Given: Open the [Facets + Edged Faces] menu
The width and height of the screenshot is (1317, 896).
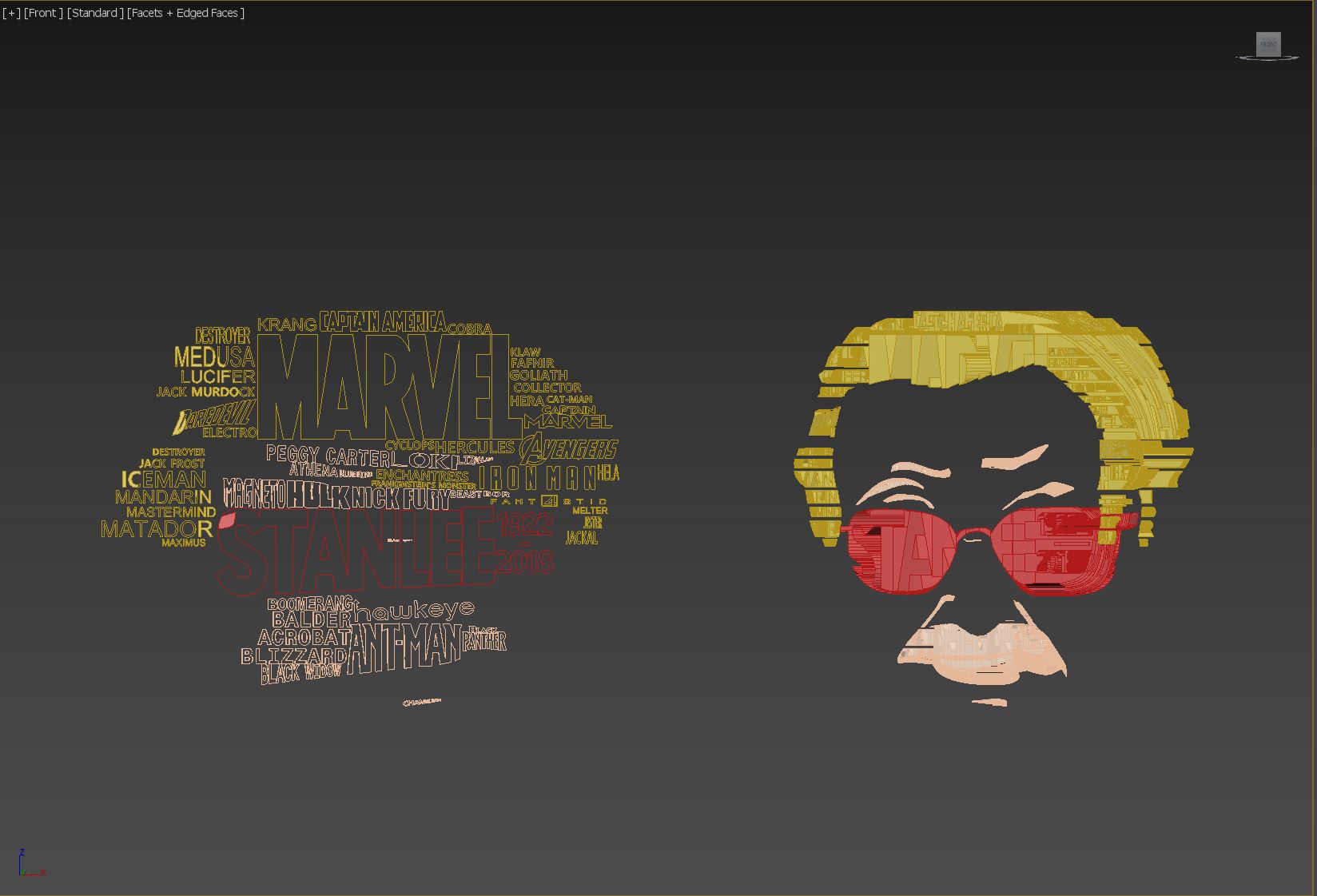Looking at the screenshot, I should pyautogui.click(x=185, y=13).
